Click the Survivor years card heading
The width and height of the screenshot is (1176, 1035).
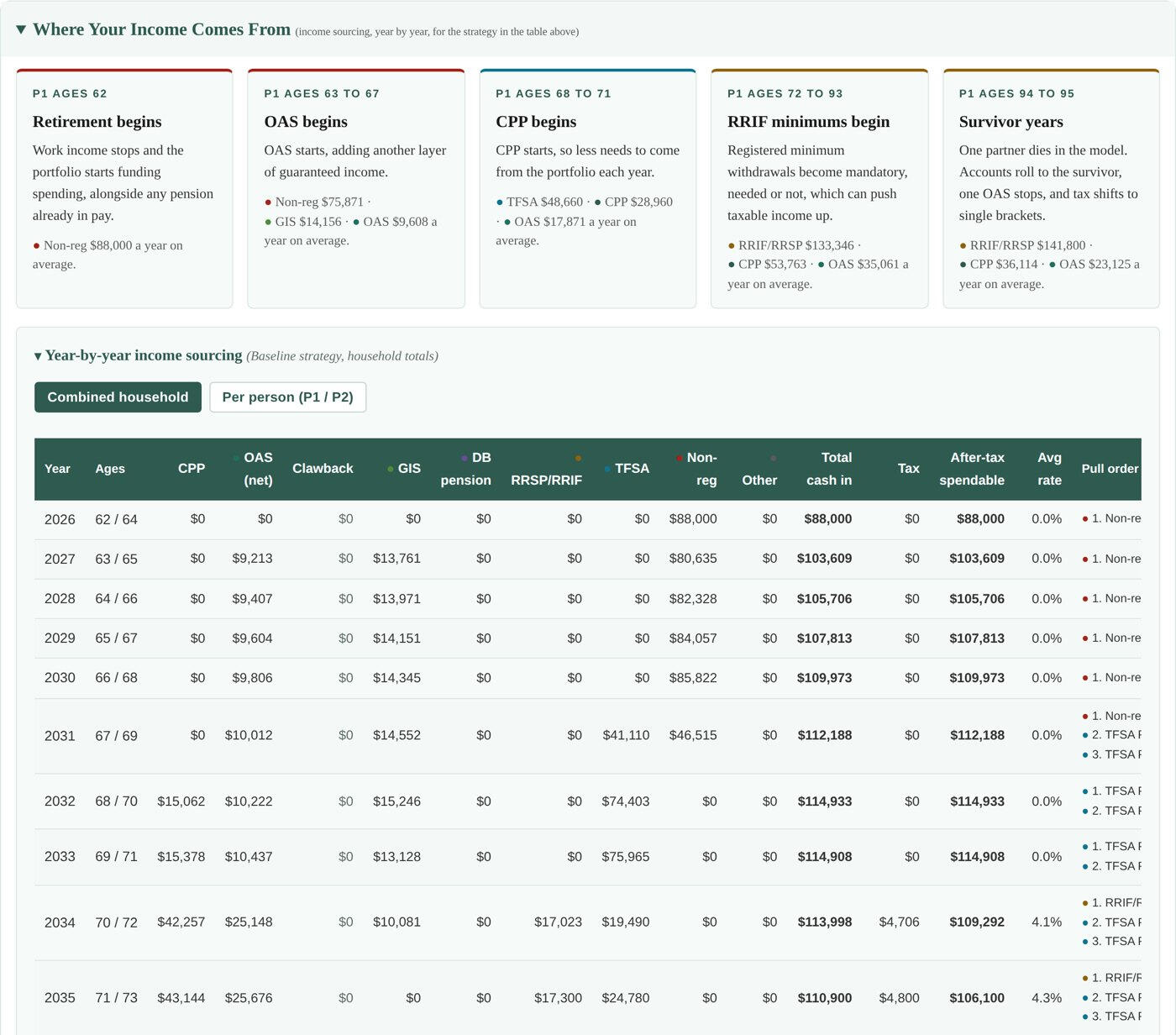pos(1011,122)
